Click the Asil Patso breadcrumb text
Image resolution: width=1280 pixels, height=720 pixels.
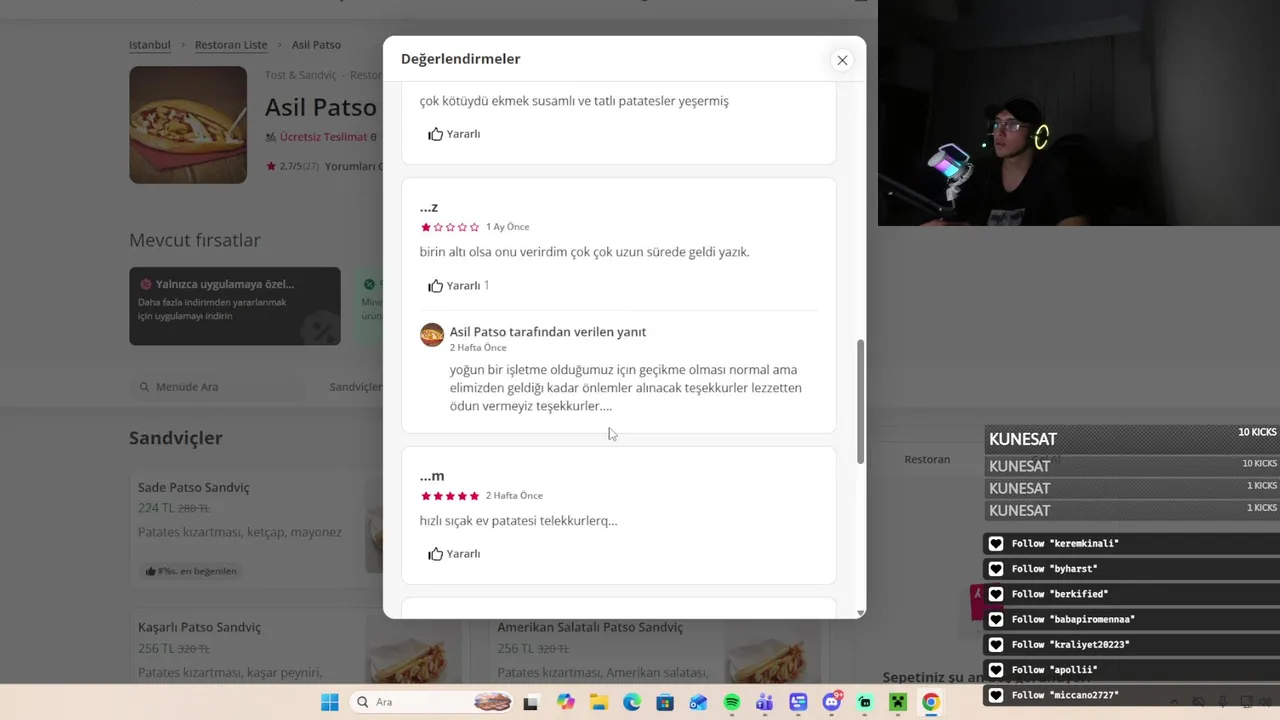pyautogui.click(x=316, y=45)
